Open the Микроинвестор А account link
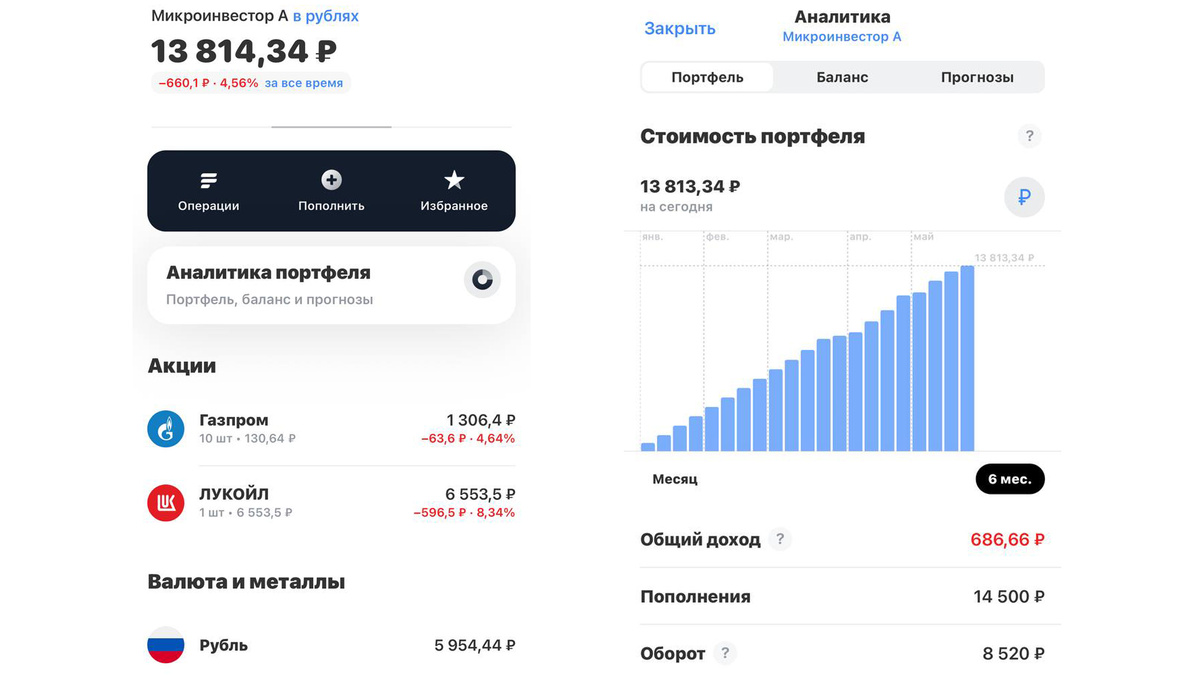 tap(843, 36)
